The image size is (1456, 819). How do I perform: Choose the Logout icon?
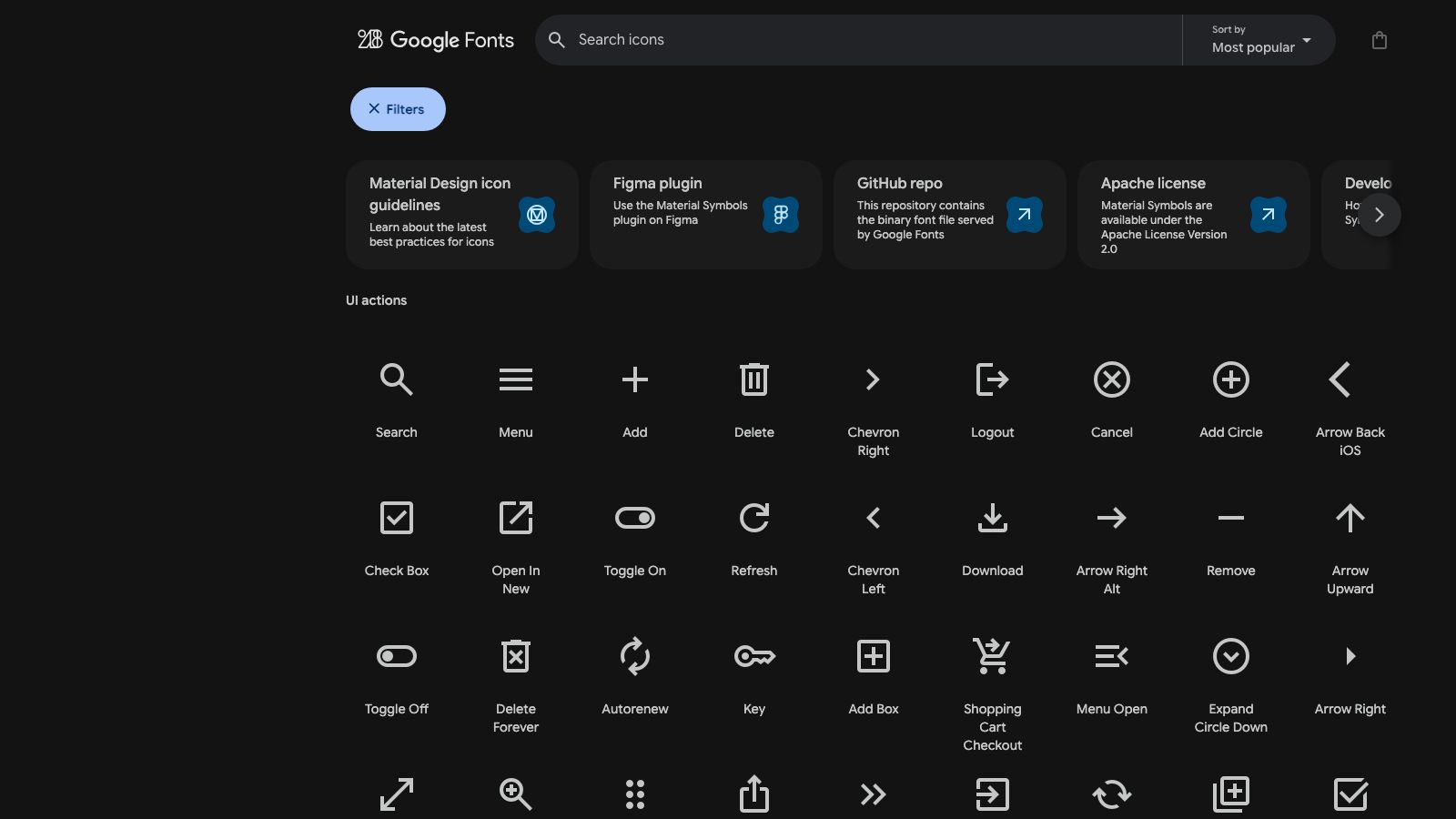coord(993,379)
